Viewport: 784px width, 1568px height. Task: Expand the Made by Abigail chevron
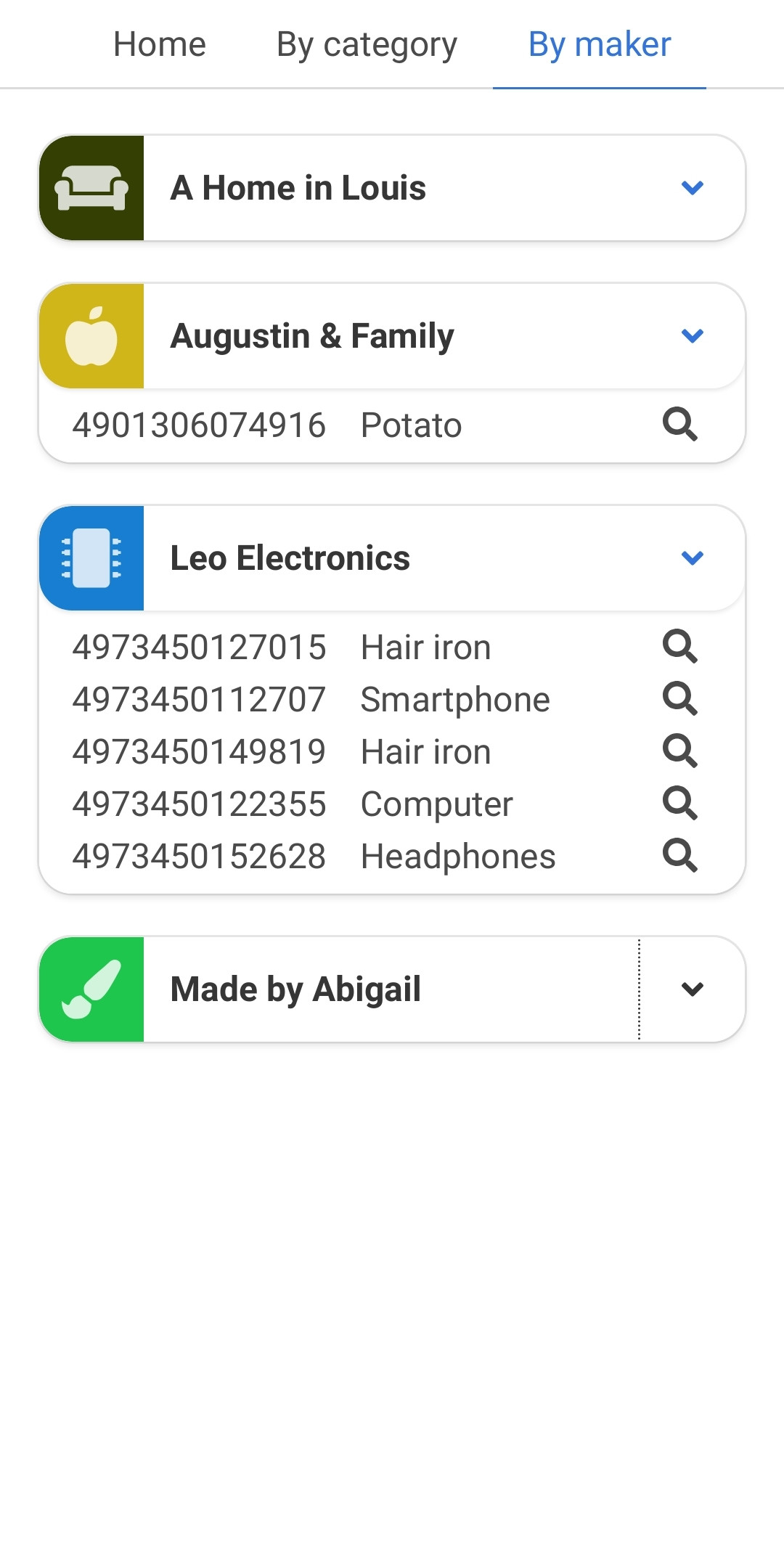coord(693,989)
